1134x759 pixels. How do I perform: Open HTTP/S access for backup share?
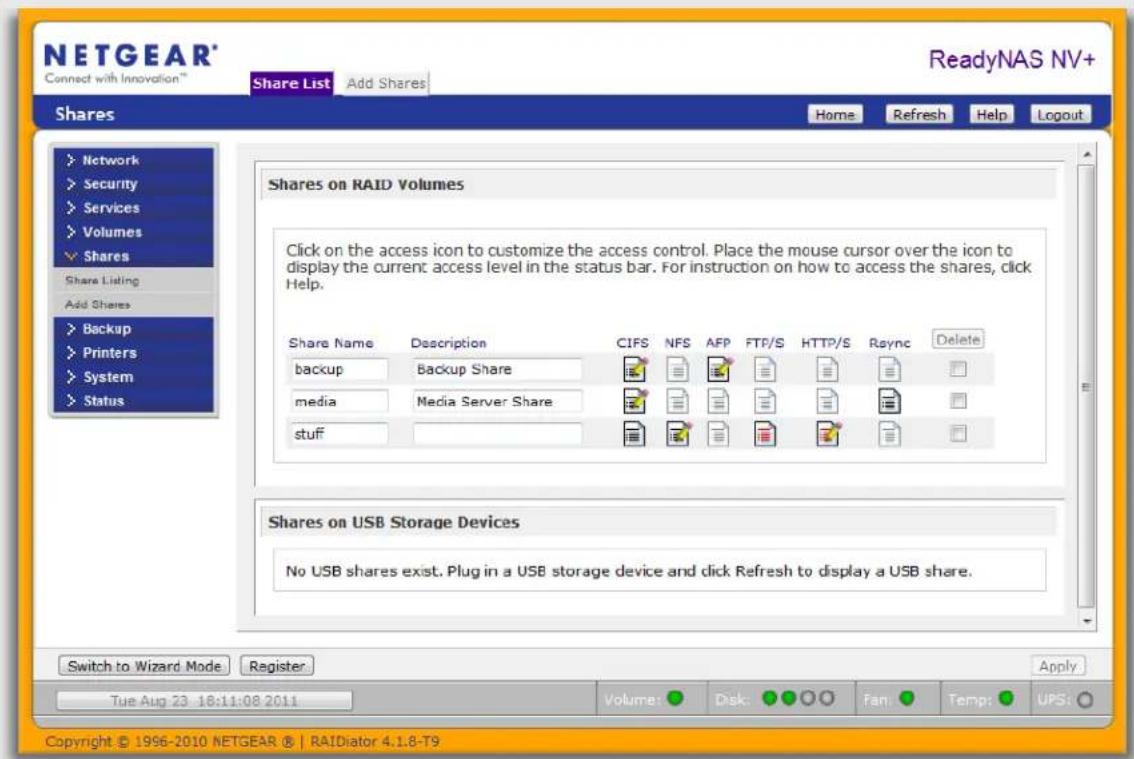tap(827, 369)
